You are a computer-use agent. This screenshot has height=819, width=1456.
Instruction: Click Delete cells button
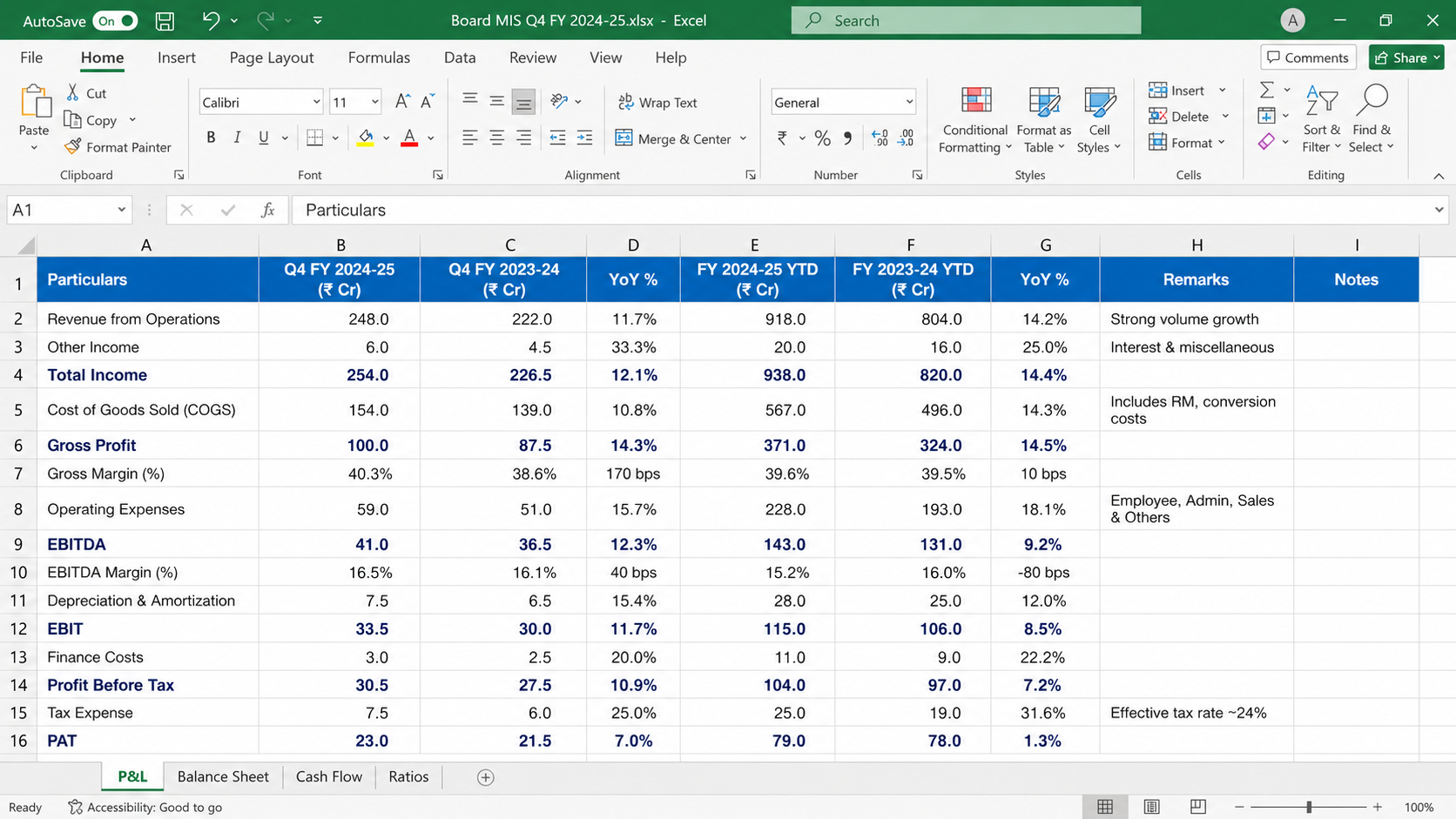(1189, 117)
